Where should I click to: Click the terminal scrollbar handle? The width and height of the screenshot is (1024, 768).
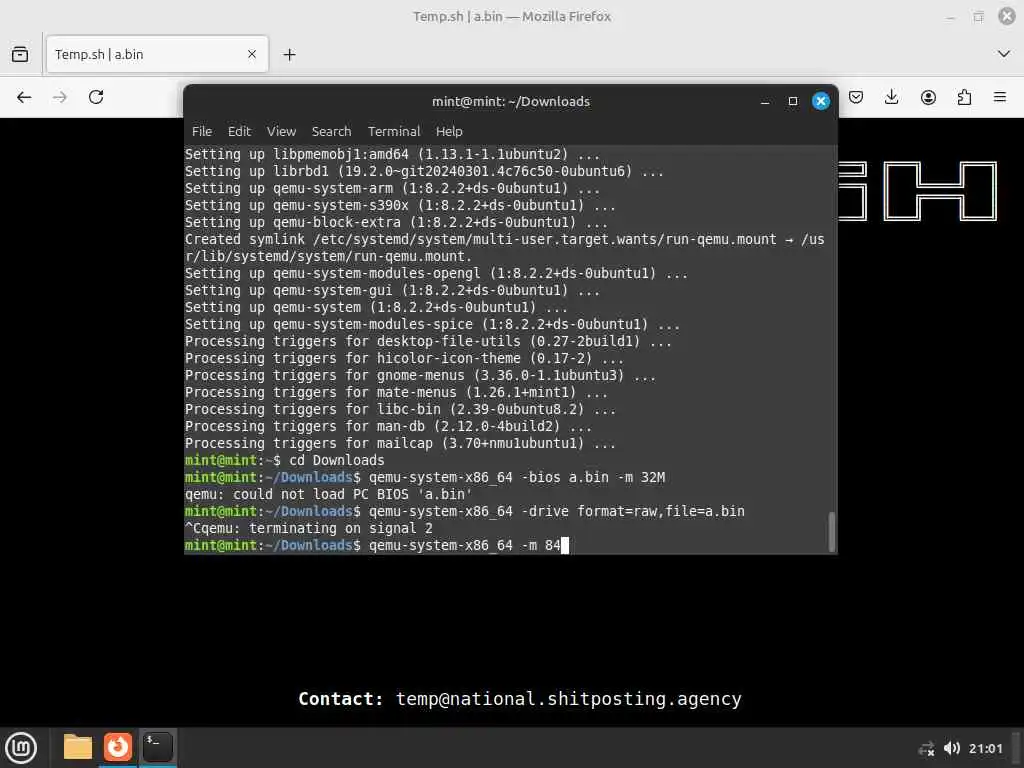pos(831,532)
